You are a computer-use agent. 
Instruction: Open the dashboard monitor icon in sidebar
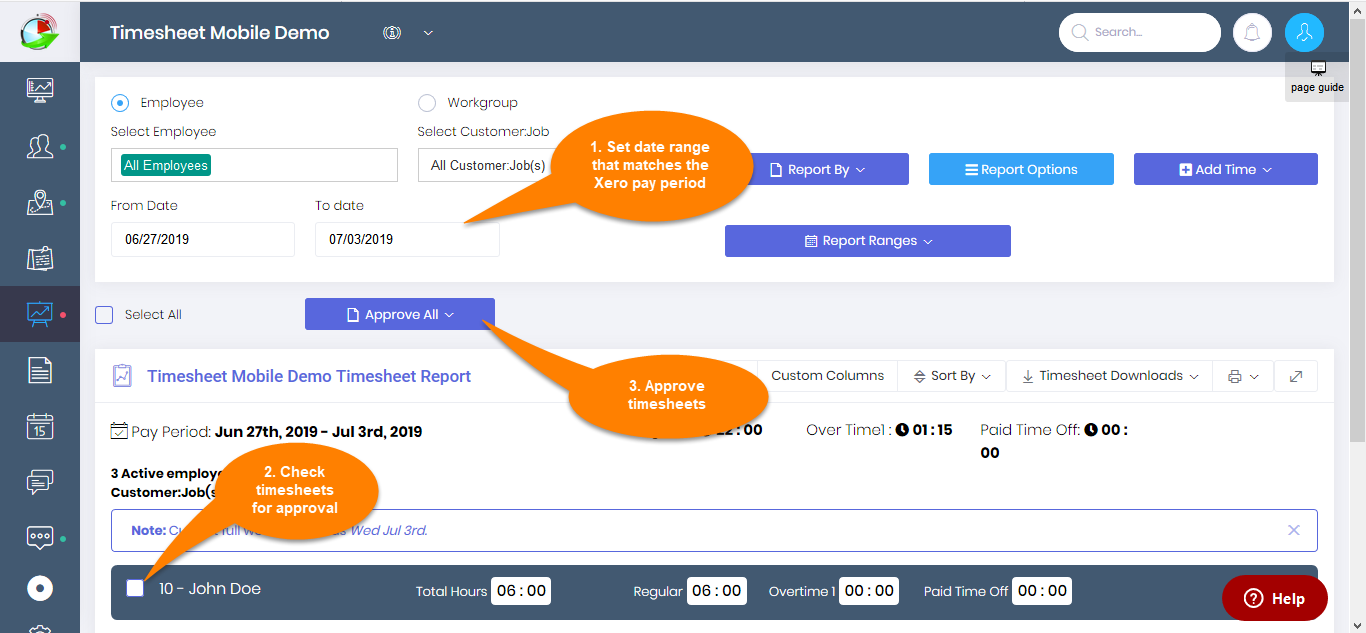coord(40,89)
